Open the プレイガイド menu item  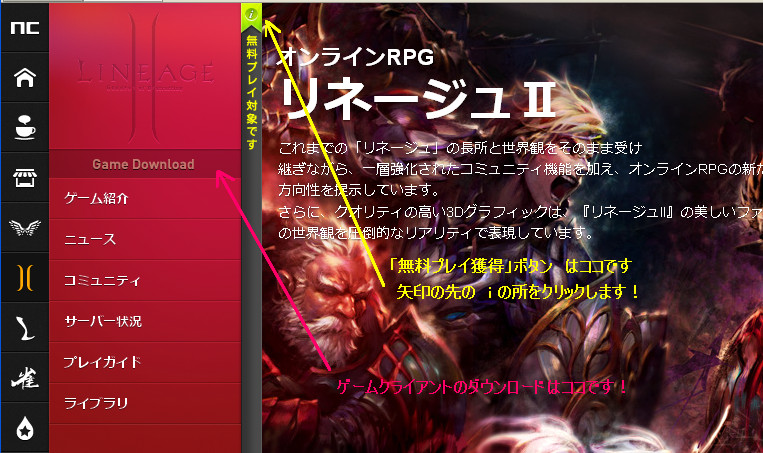145,362
